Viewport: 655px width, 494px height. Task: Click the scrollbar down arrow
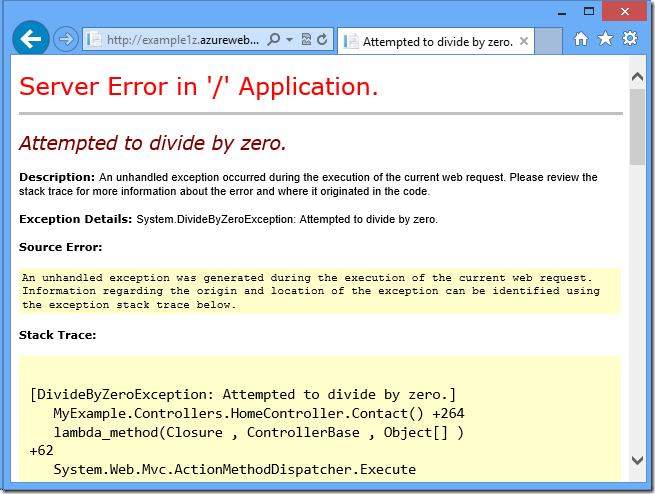point(637,461)
